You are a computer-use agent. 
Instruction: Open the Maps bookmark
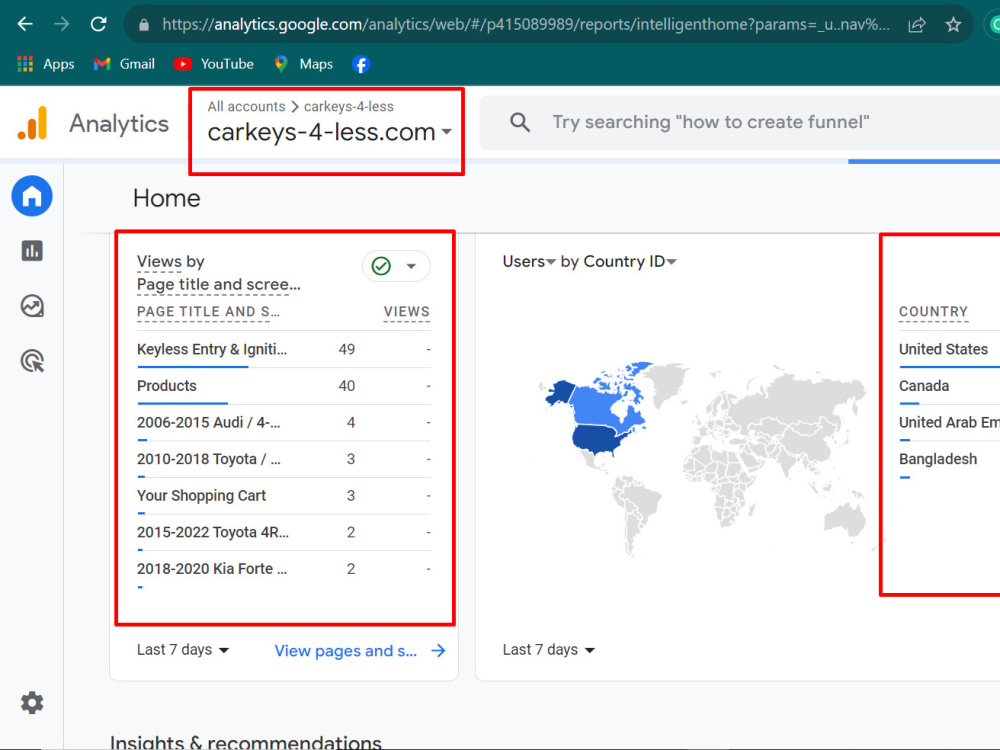304,64
